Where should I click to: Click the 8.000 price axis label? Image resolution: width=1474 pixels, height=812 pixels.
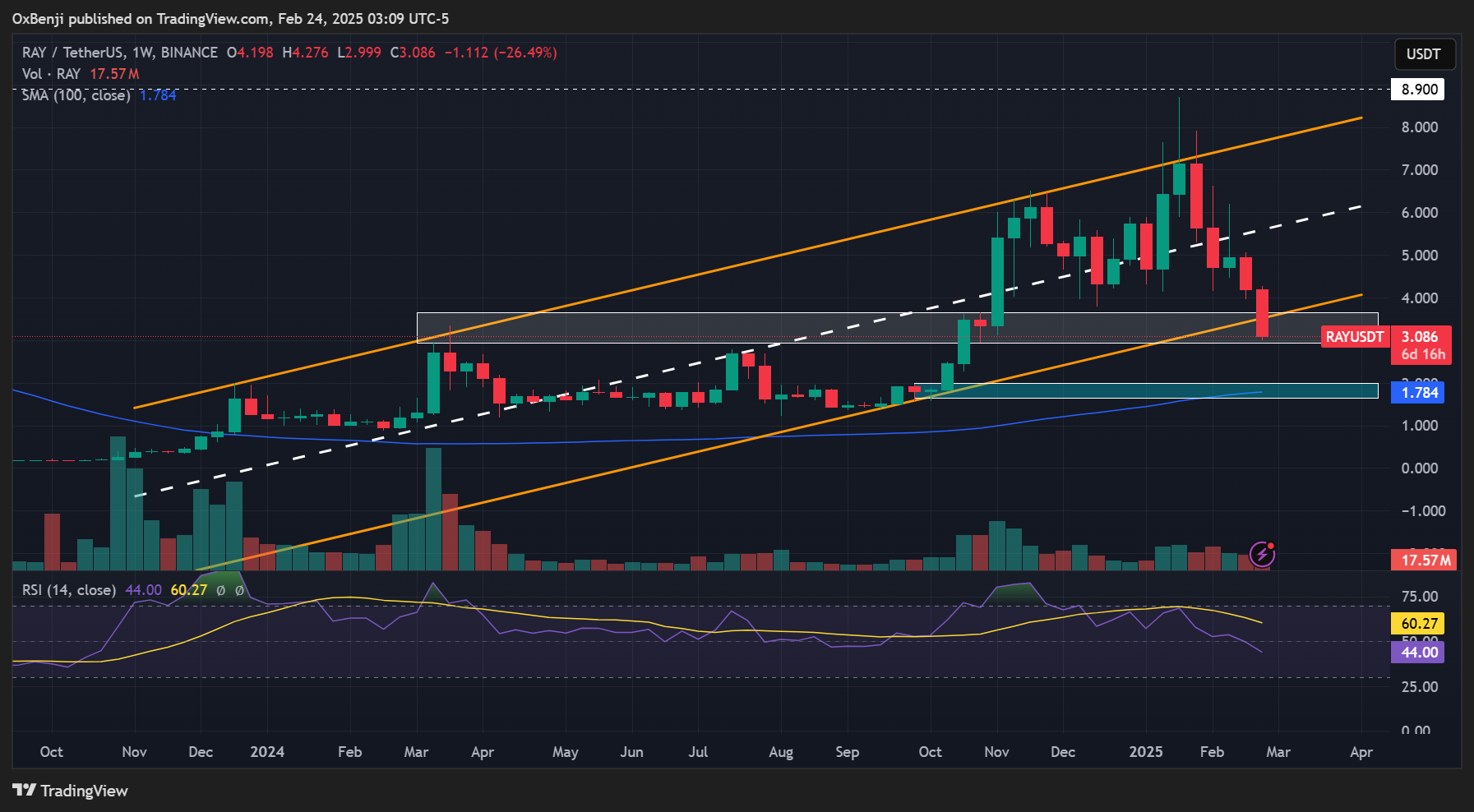[x=1419, y=127]
